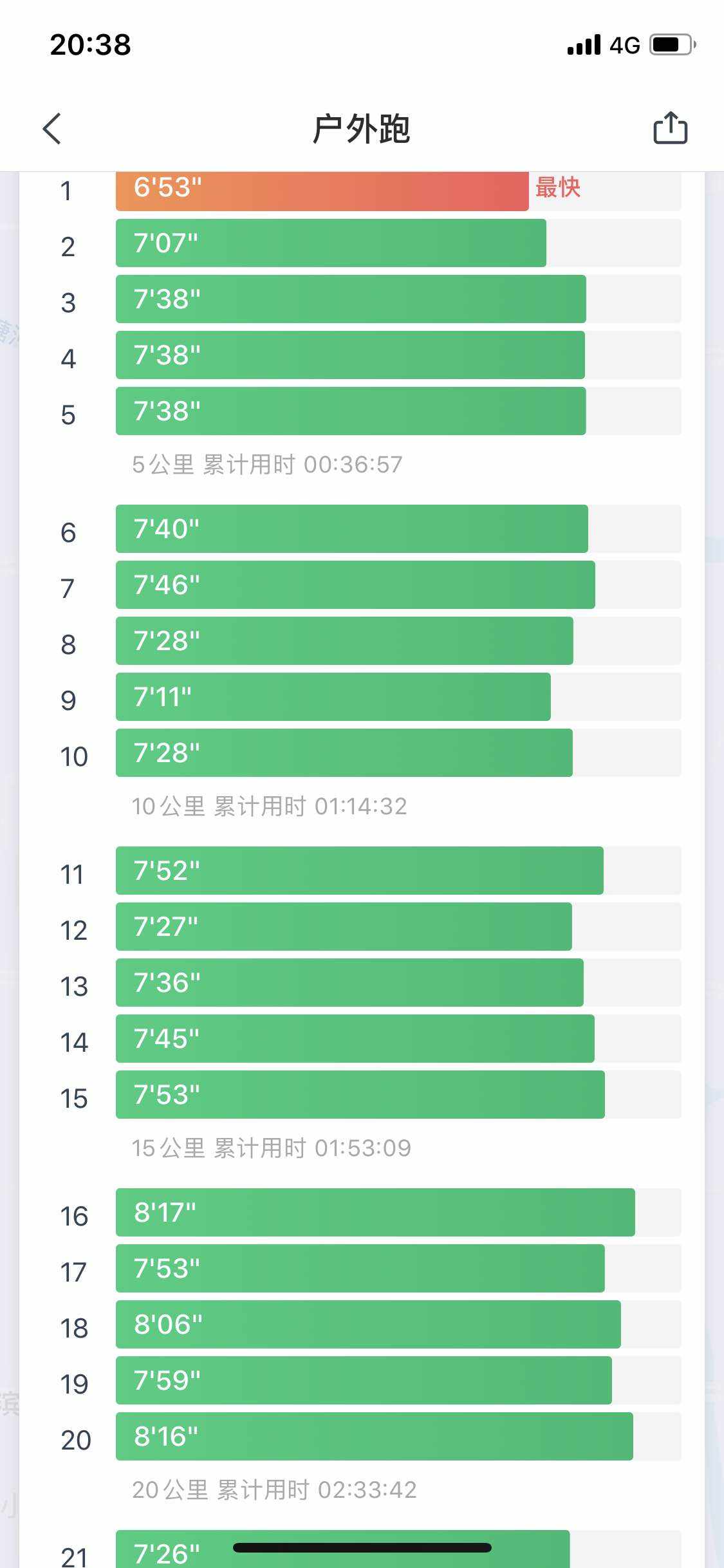Select the fastest 6'53" pace bar

pyautogui.click(x=322, y=190)
